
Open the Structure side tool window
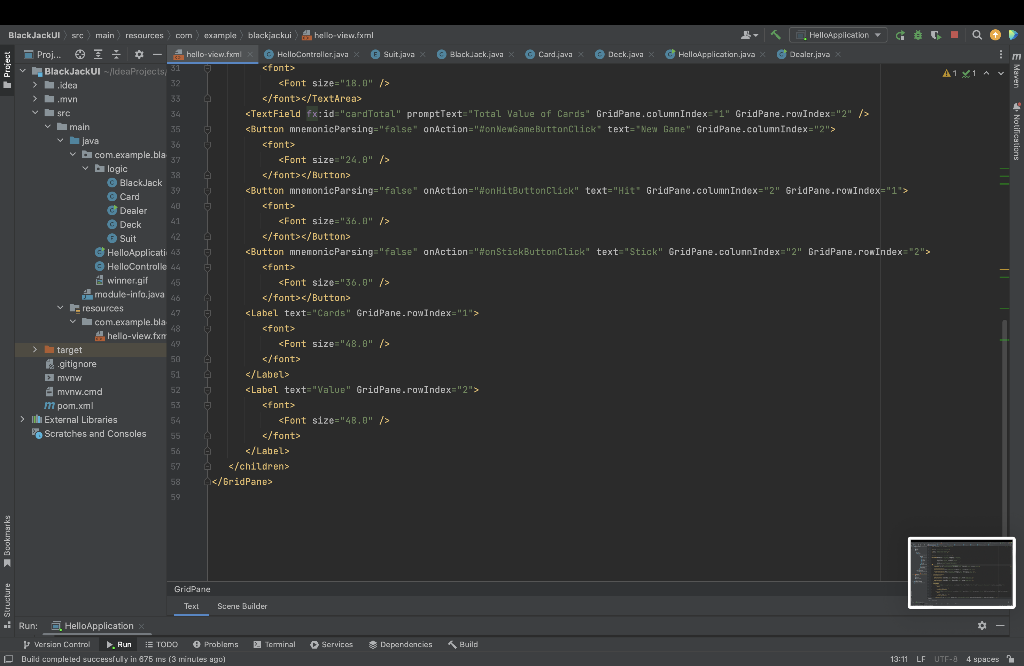(x=7, y=605)
